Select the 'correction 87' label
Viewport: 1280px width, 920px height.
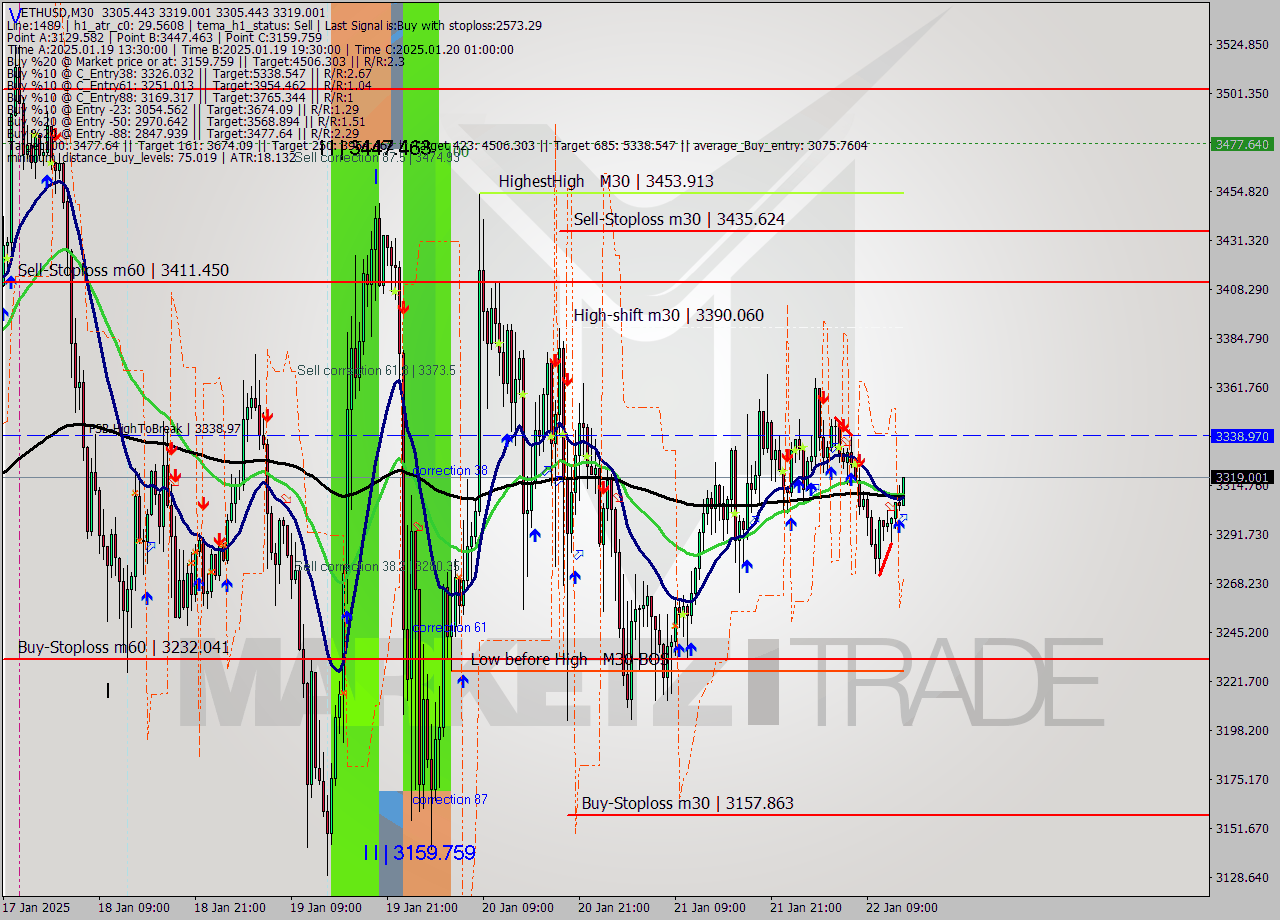coord(450,799)
